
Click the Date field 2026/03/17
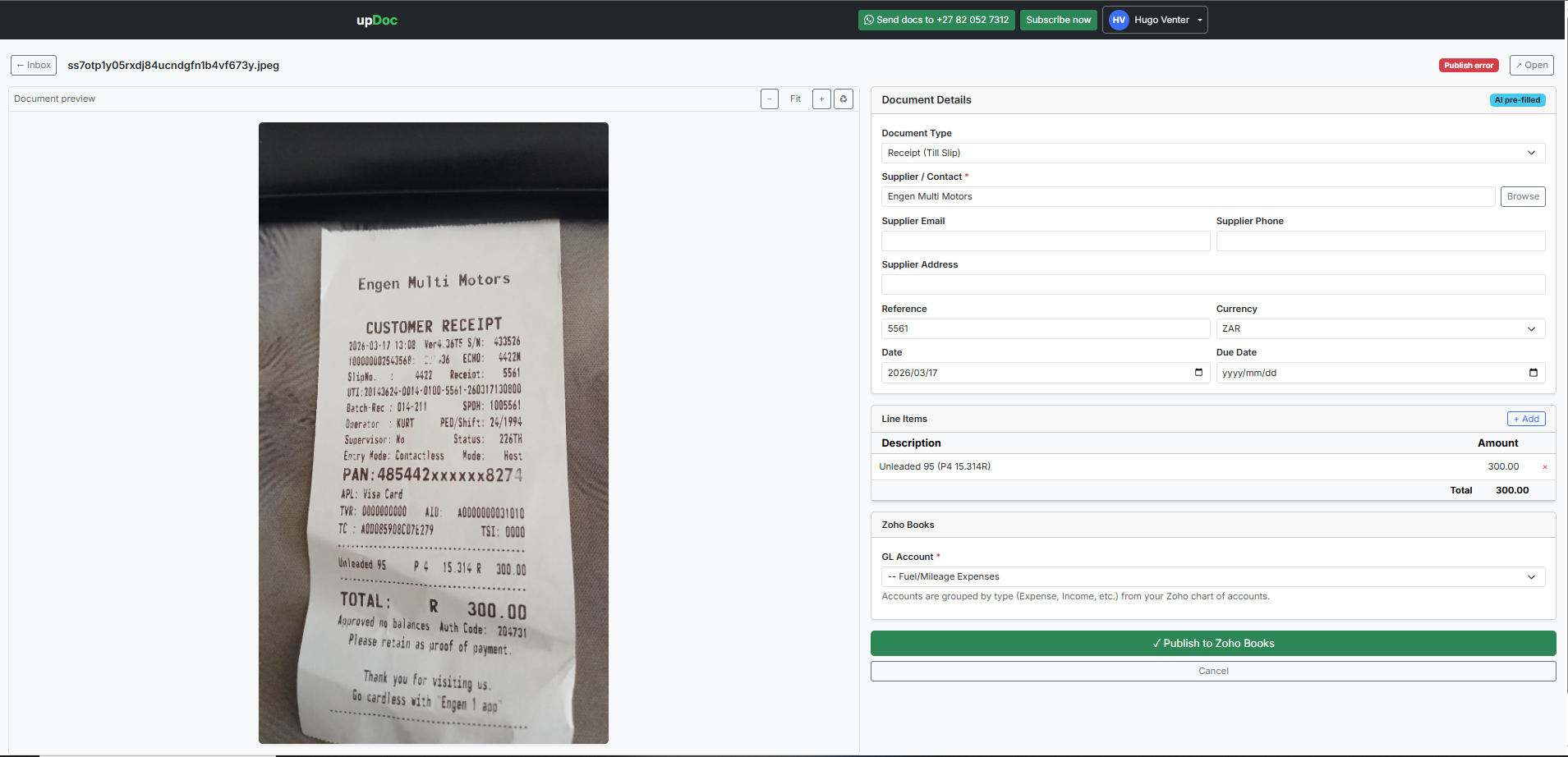click(1046, 373)
